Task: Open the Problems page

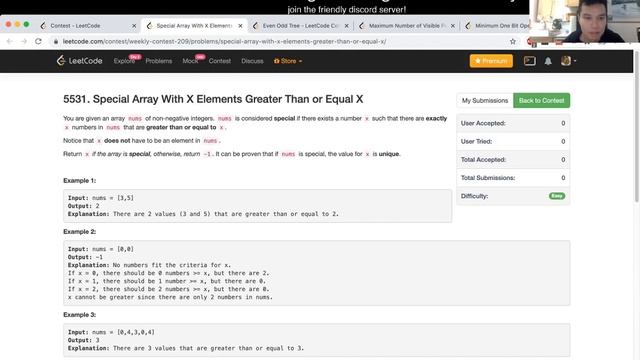Action: [159, 61]
